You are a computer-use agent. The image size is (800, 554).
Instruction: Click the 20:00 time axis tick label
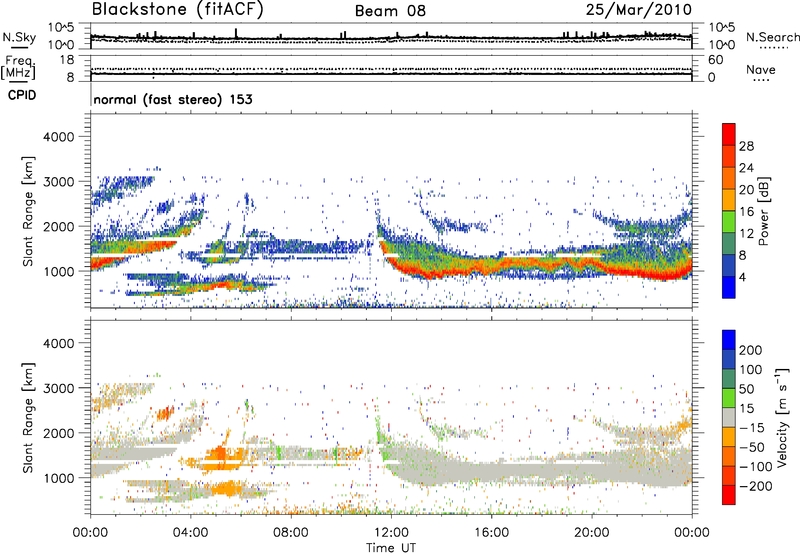click(x=592, y=533)
